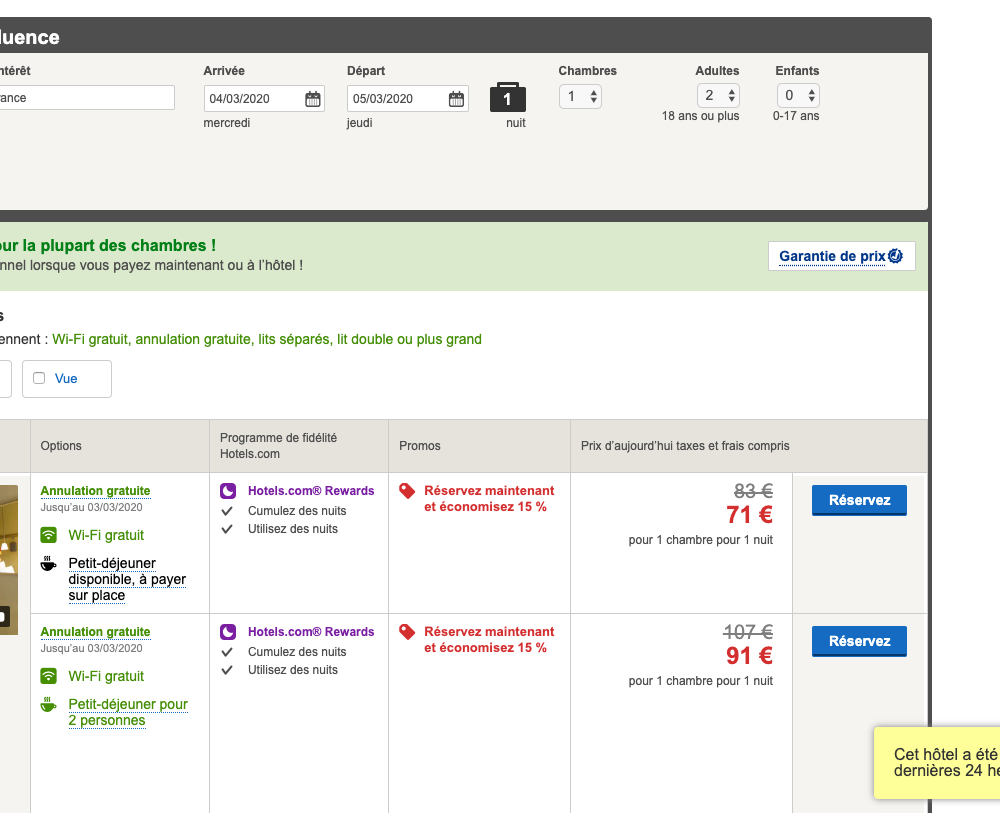This screenshot has width=1000, height=813.
Task: Click the Arrivée date input field
Action: (254, 99)
